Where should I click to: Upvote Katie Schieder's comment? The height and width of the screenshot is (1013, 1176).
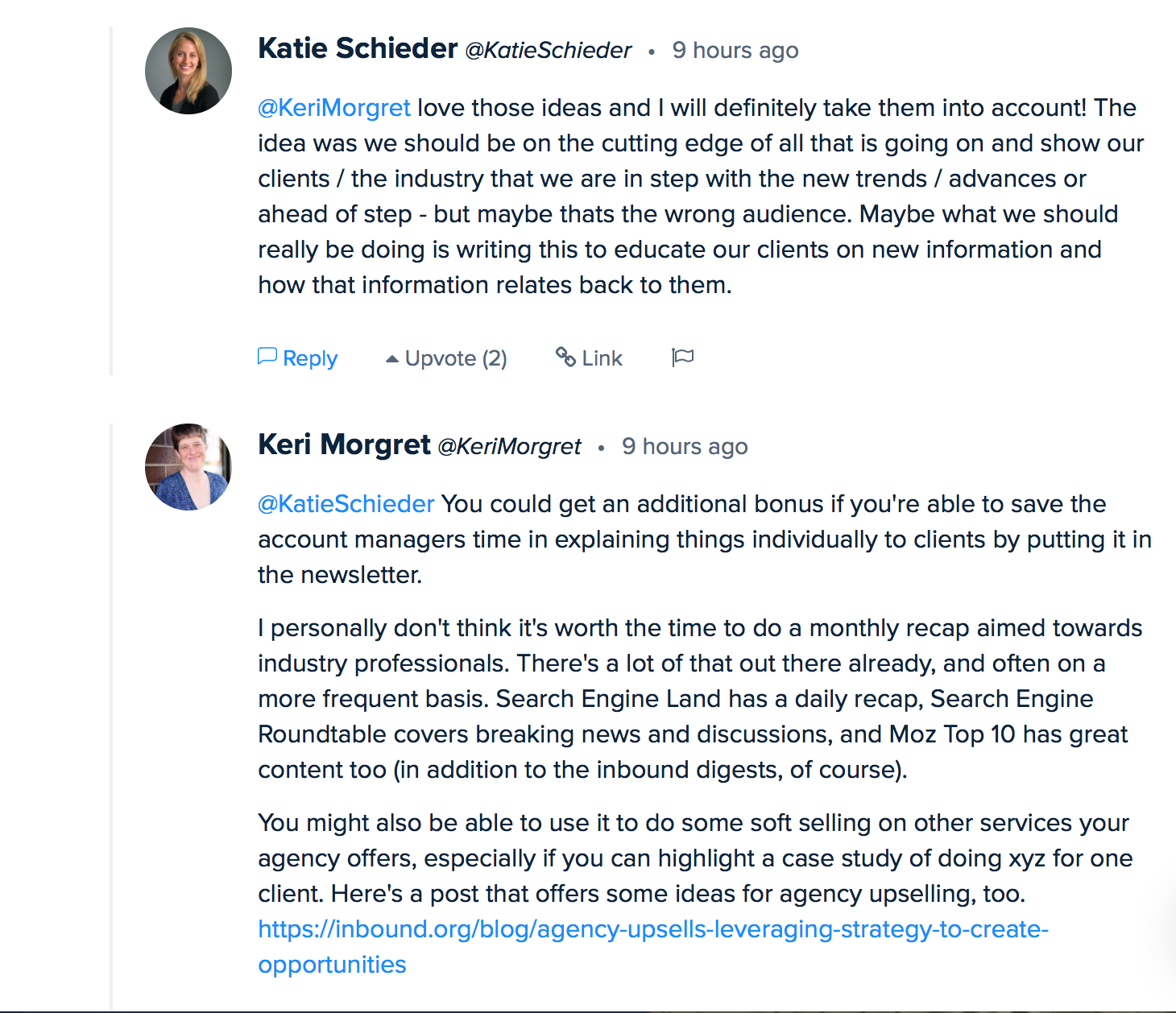click(446, 358)
